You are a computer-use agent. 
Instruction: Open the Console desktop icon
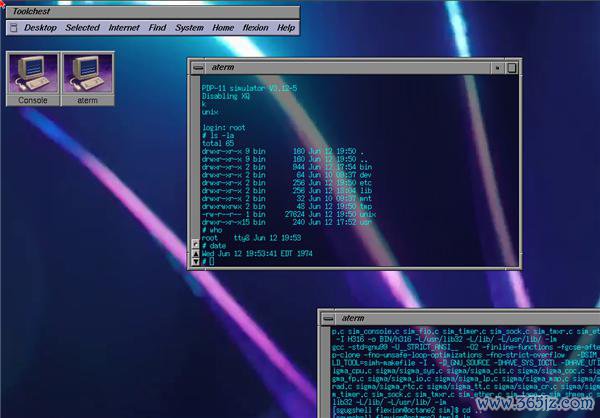(32, 74)
